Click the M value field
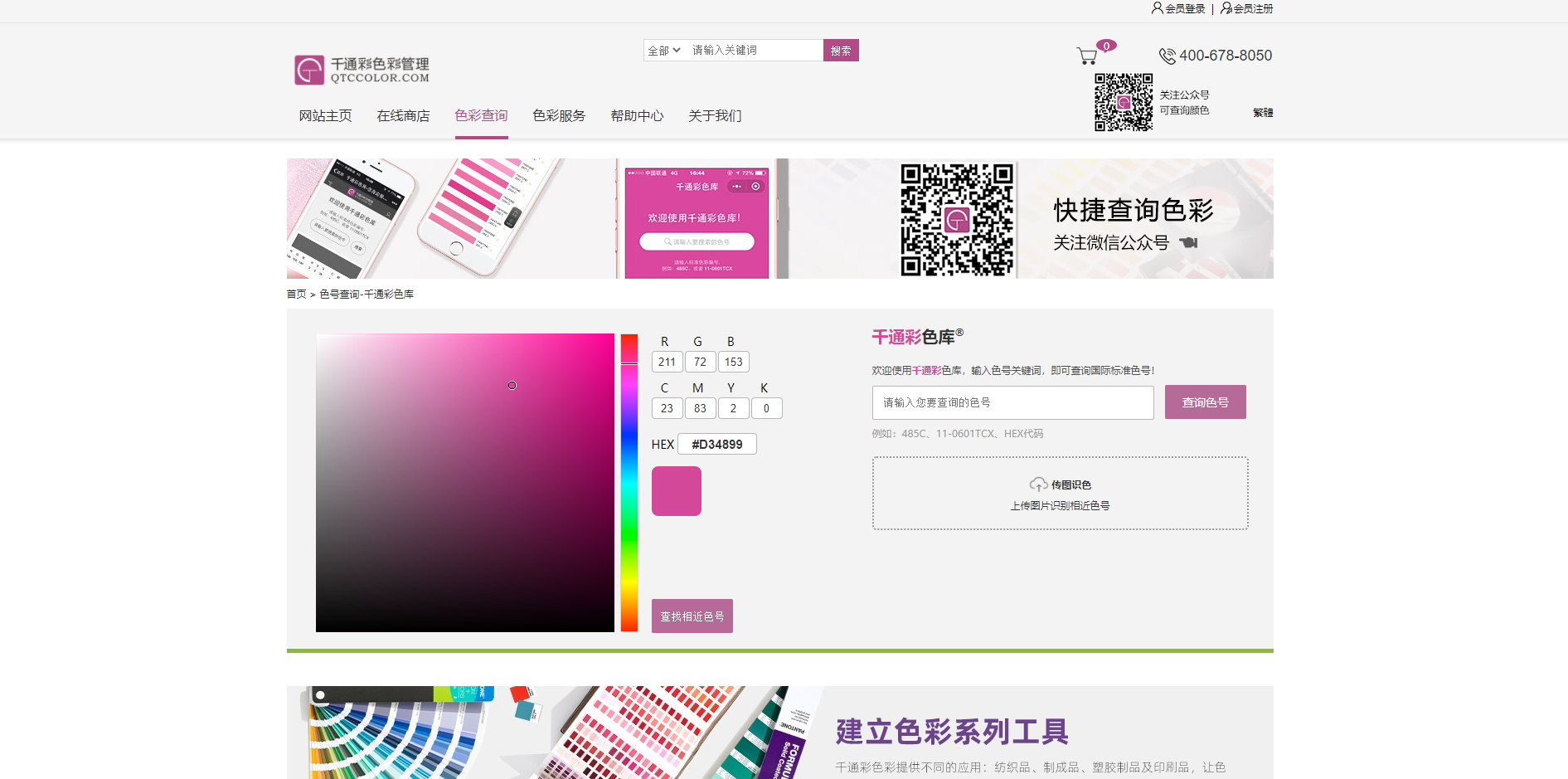Screen dimensions: 1568x779 (700, 408)
